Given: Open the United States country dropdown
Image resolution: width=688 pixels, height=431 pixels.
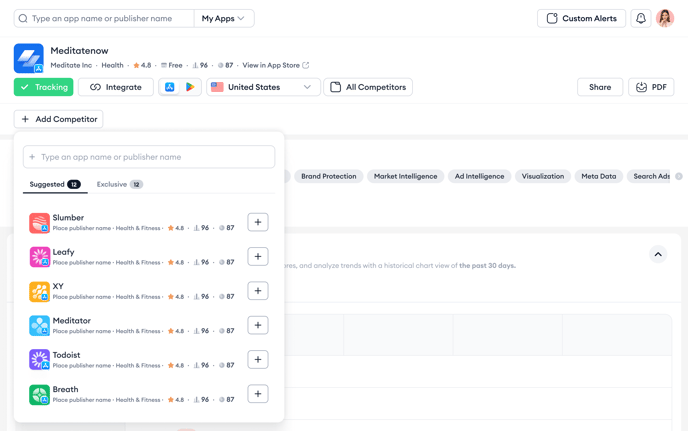Looking at the screenshot, I should coord(263,87).
